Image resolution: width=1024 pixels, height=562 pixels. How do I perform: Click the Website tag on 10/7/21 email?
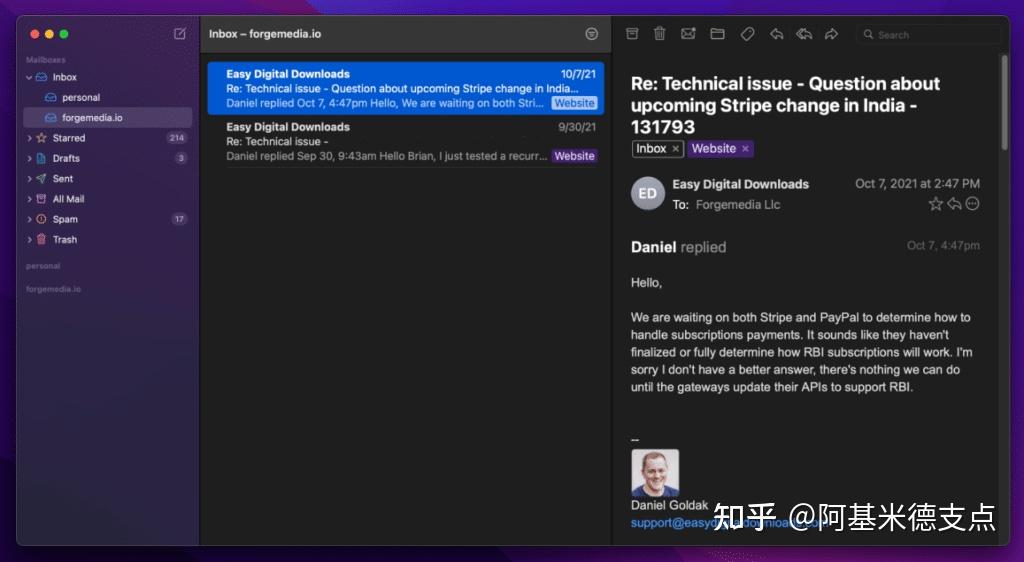click(x=574, y=103)
